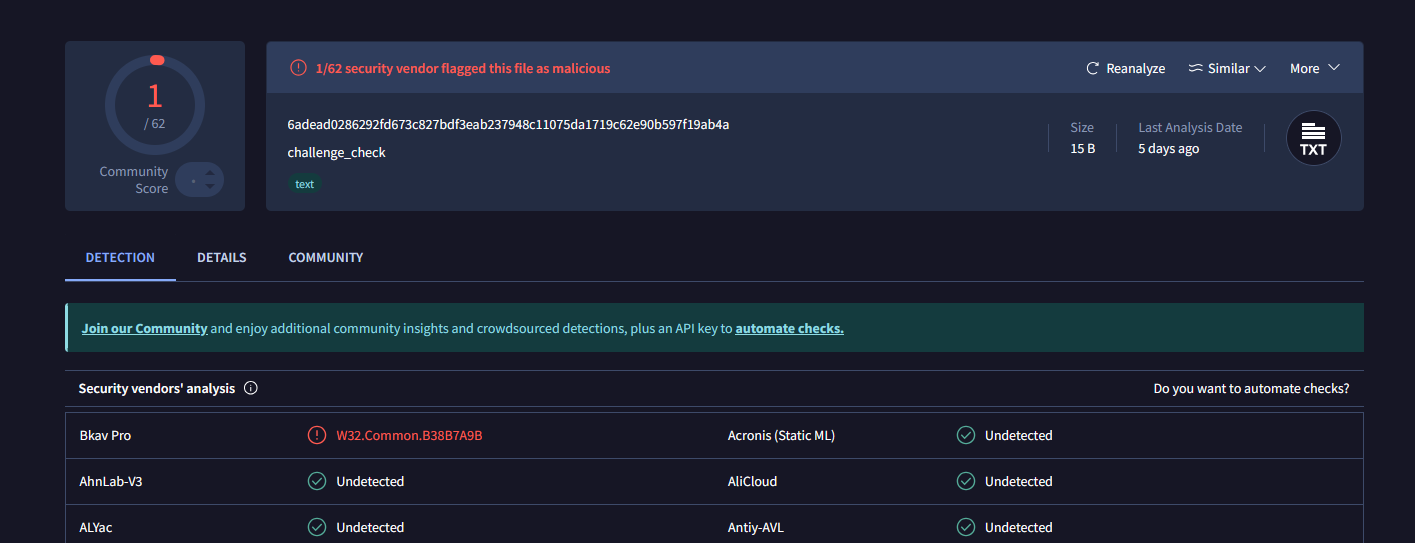Click the Antiy-AVL undetected checkmark icon
The image size is (1415, 543).
pyautogui.click(x=966, y=527)
